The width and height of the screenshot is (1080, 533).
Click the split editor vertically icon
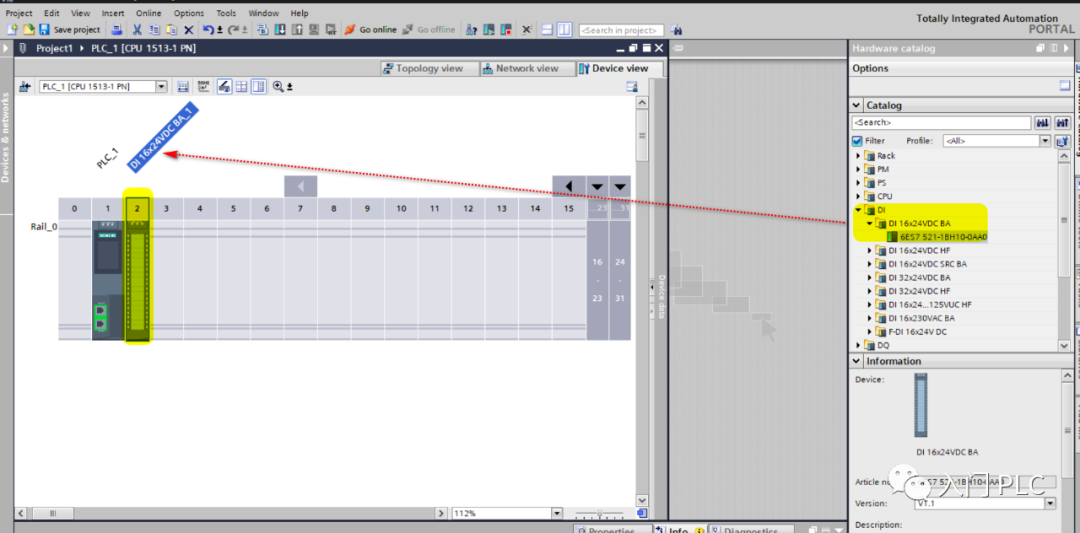click(565, 30)
